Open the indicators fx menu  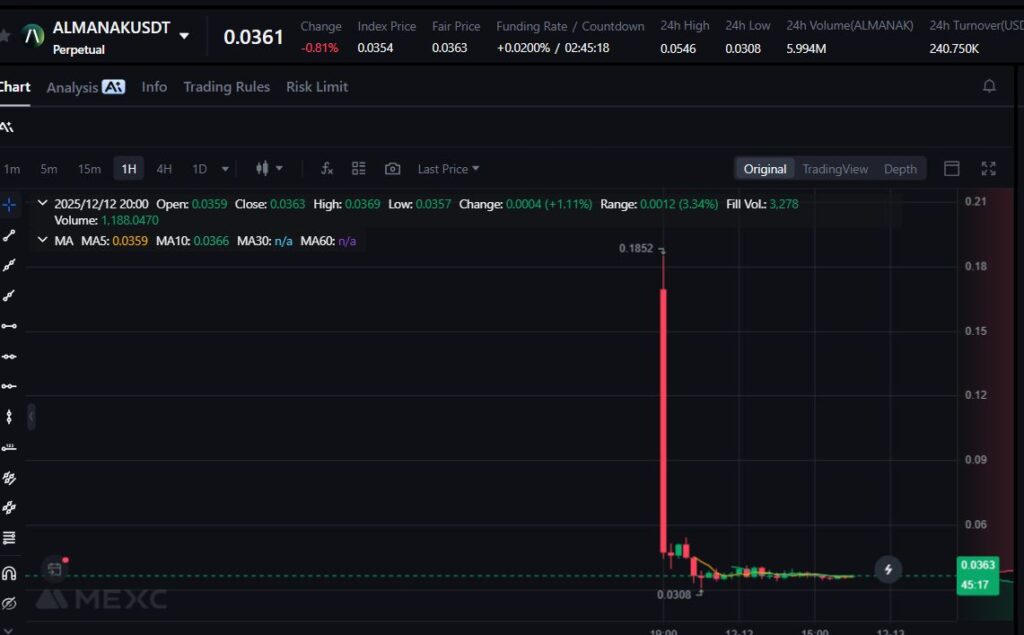(x=326, y=169)
